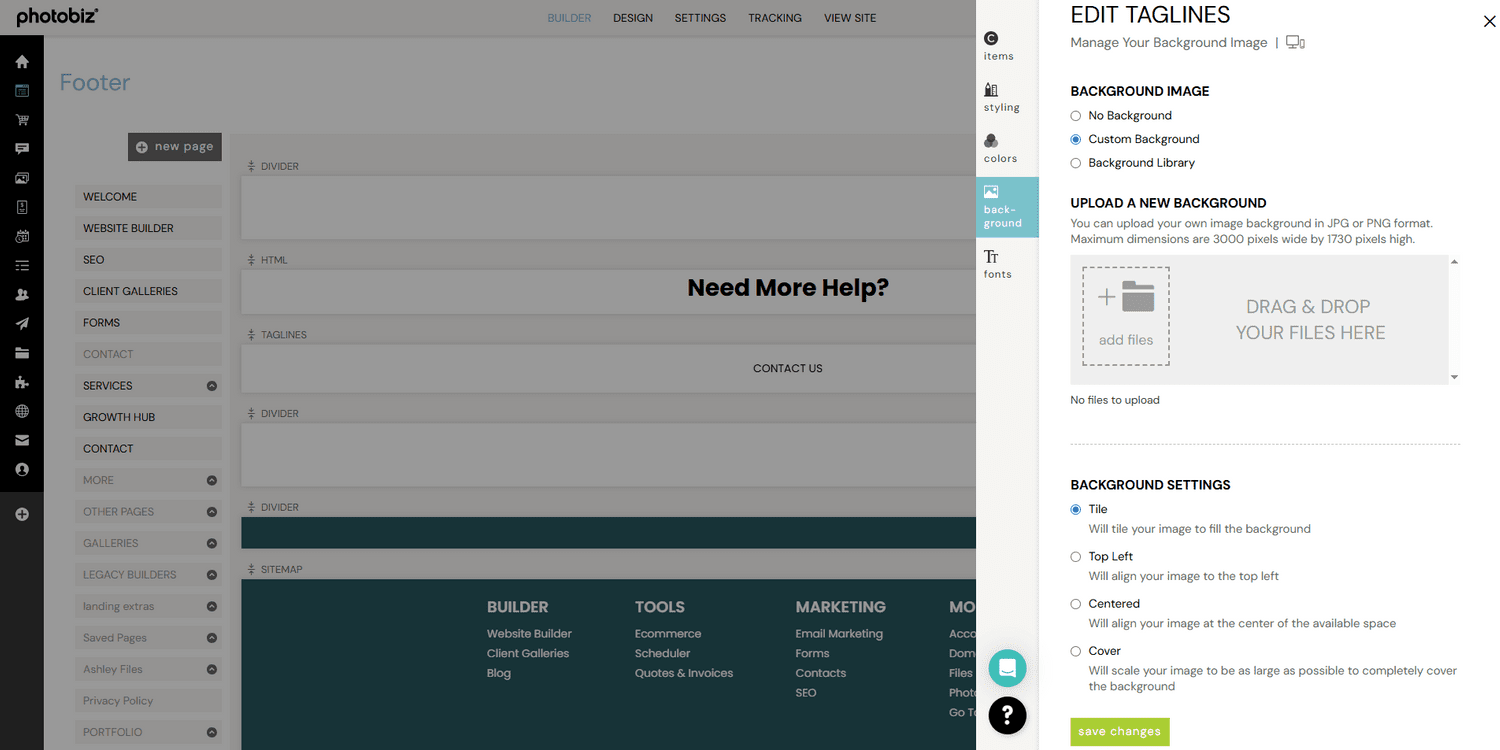Switch to the colors tab
1500x750 pixels.
(1000, 148)
